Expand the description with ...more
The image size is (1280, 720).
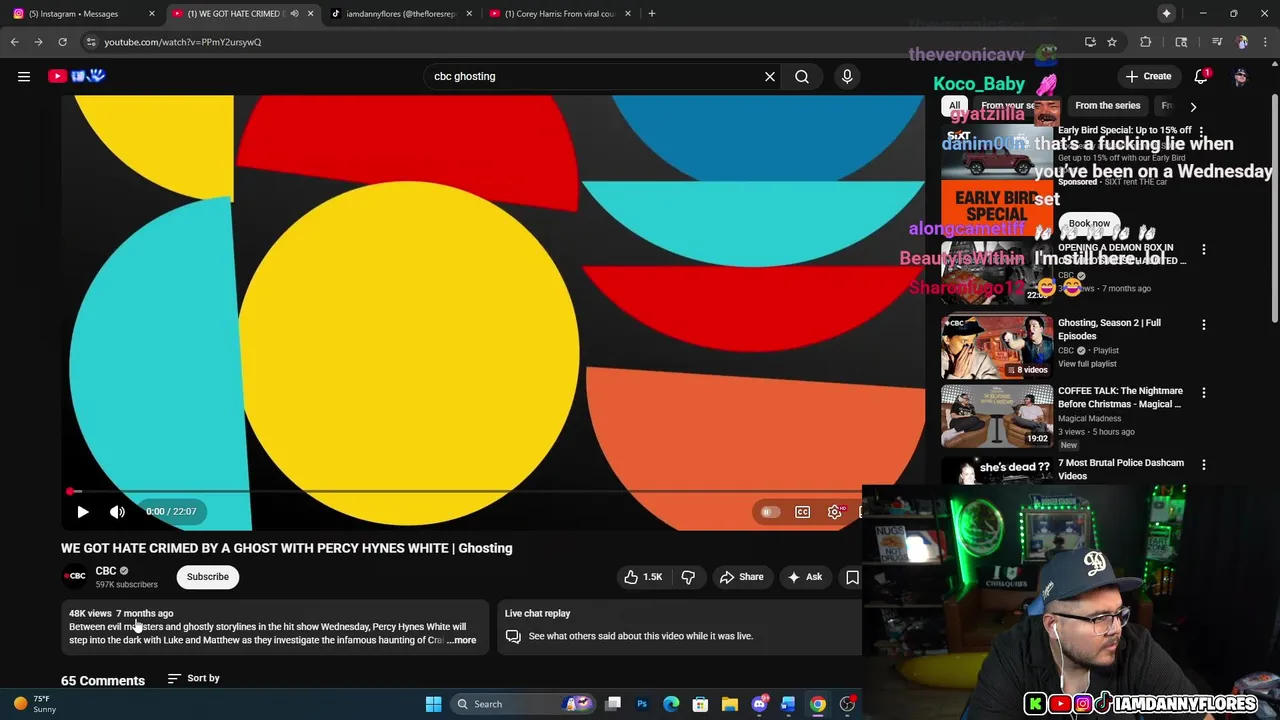point(462,640)
